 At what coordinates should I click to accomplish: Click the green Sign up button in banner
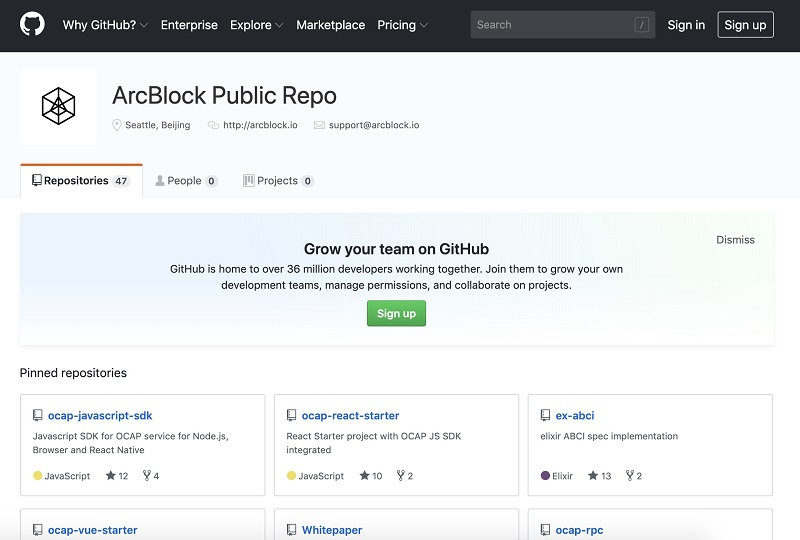tap(396, 313)
